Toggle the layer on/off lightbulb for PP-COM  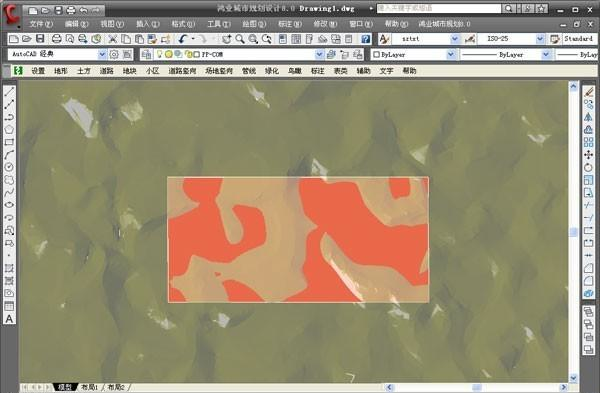(x=160, y=54)
